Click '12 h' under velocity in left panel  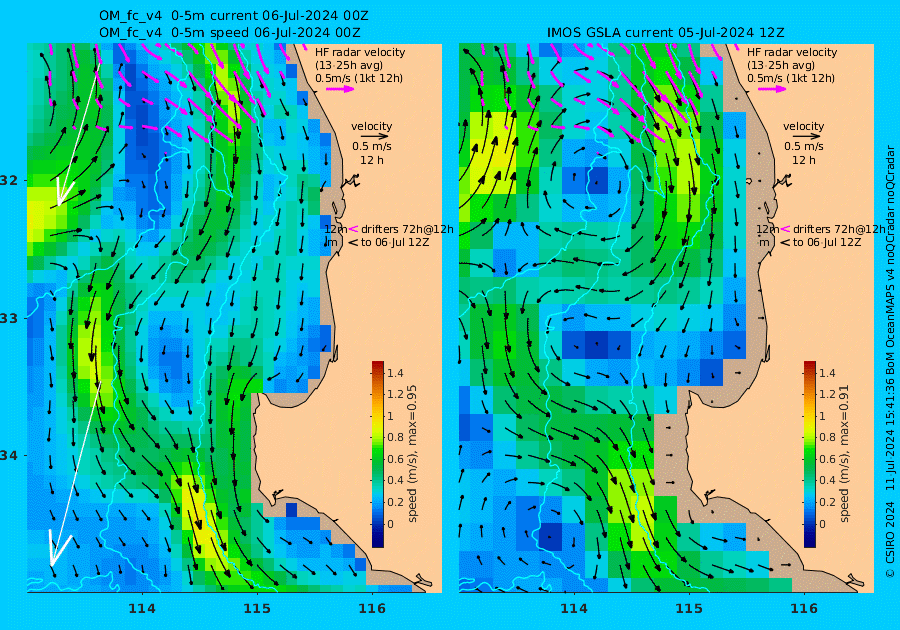pyautogui.click(x=371, y=160)
